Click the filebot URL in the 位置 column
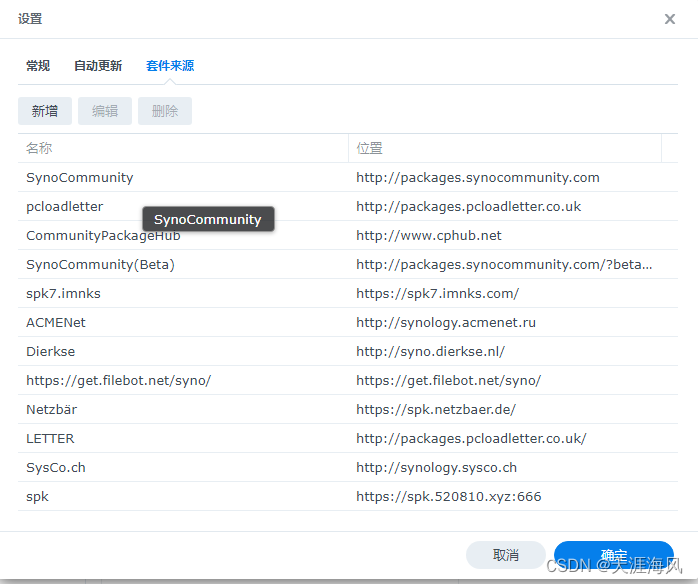 click(x=449, y=381)
